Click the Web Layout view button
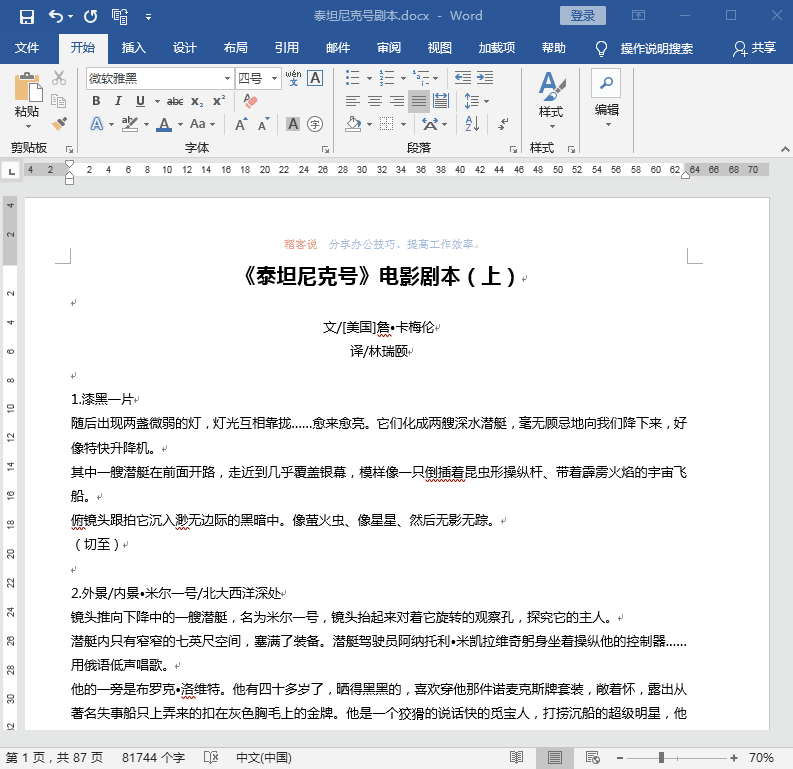This screenshot has width=793, height=769. 592,757
